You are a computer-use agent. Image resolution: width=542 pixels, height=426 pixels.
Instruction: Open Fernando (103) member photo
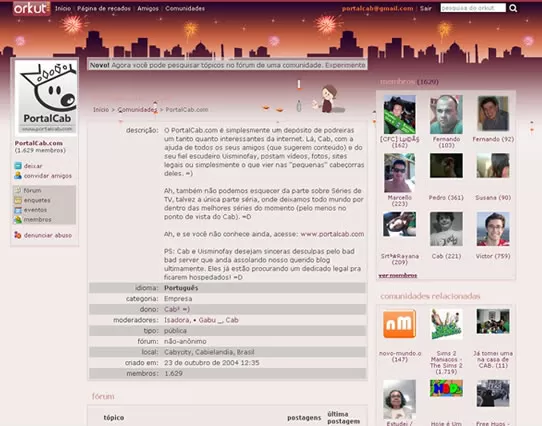[x=446, y=114]
